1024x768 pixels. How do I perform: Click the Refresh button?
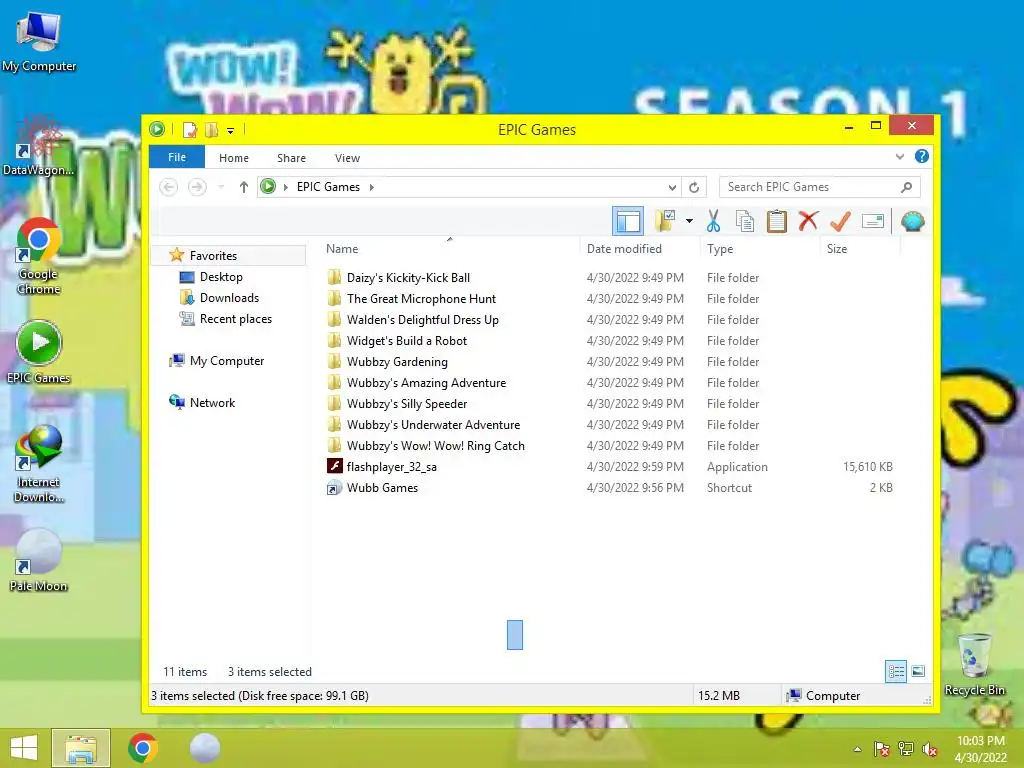tap(694, 187)
